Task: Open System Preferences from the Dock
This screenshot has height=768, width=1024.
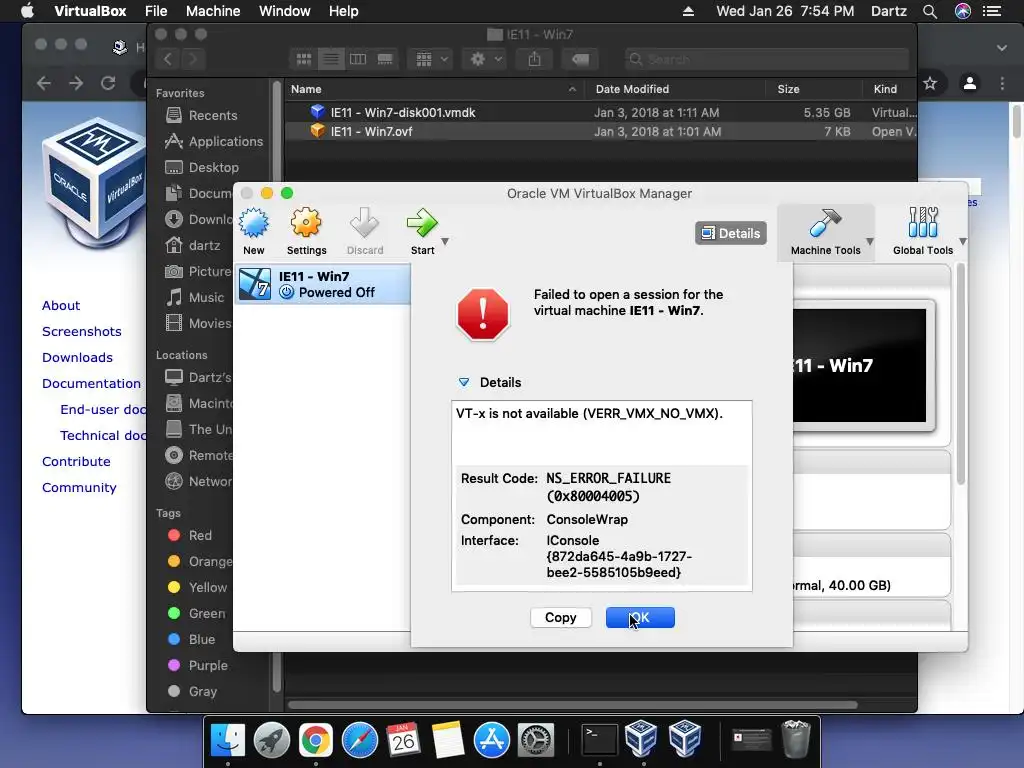Action: tap(536, 741)
